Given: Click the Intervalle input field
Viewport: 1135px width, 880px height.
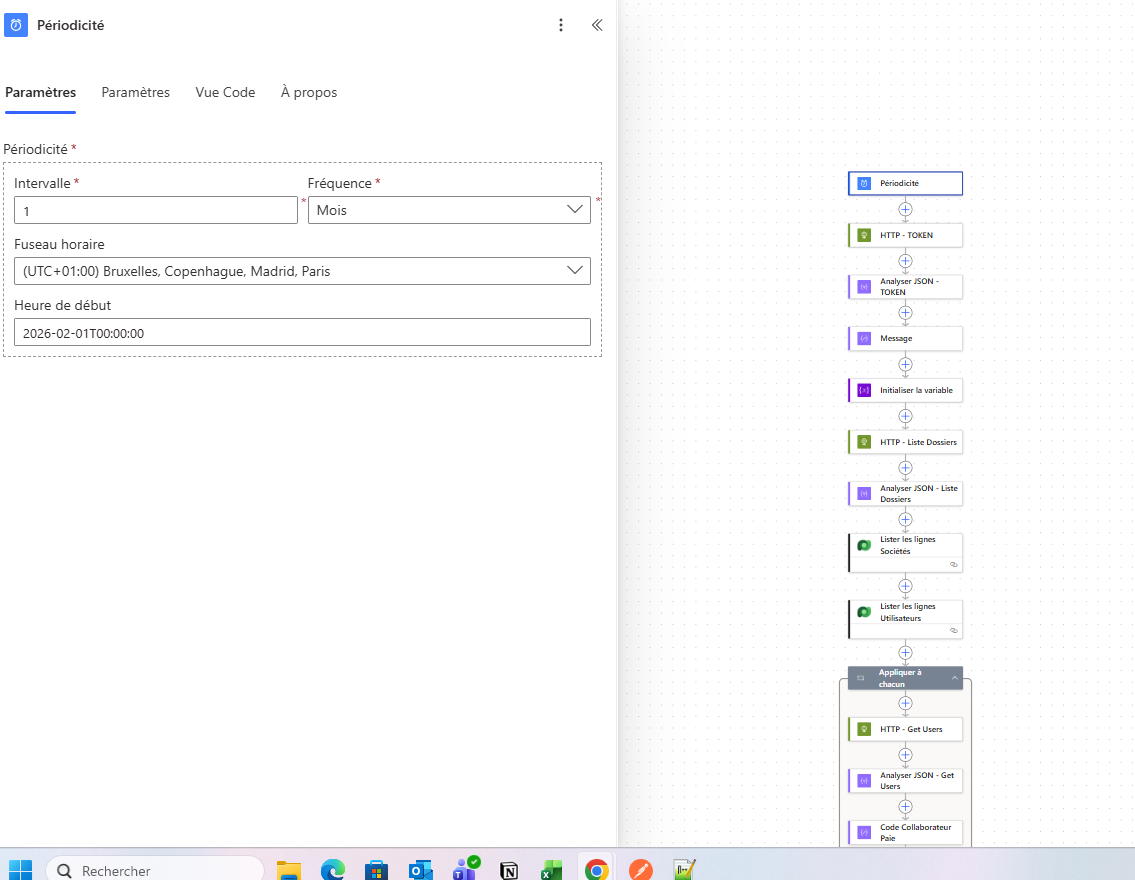Looking at the screenshot, I should point(156,210).
